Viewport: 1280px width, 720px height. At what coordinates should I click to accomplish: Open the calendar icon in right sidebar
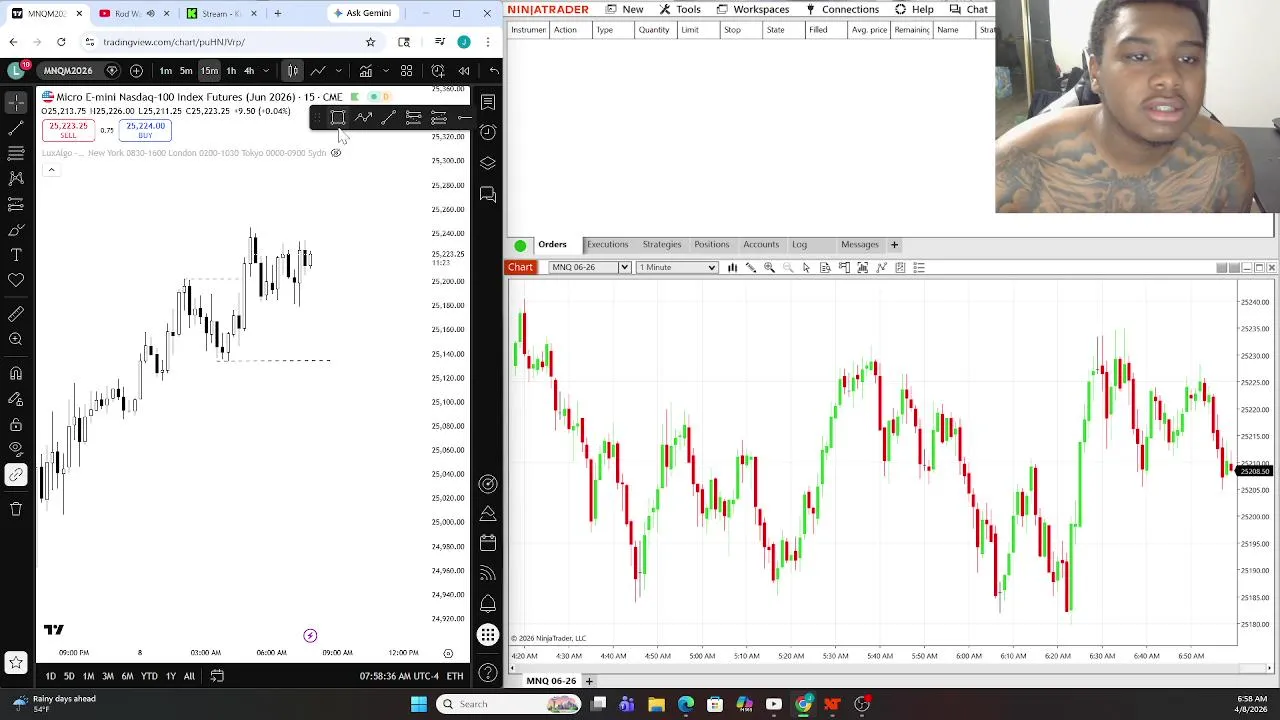pos(488,543)
